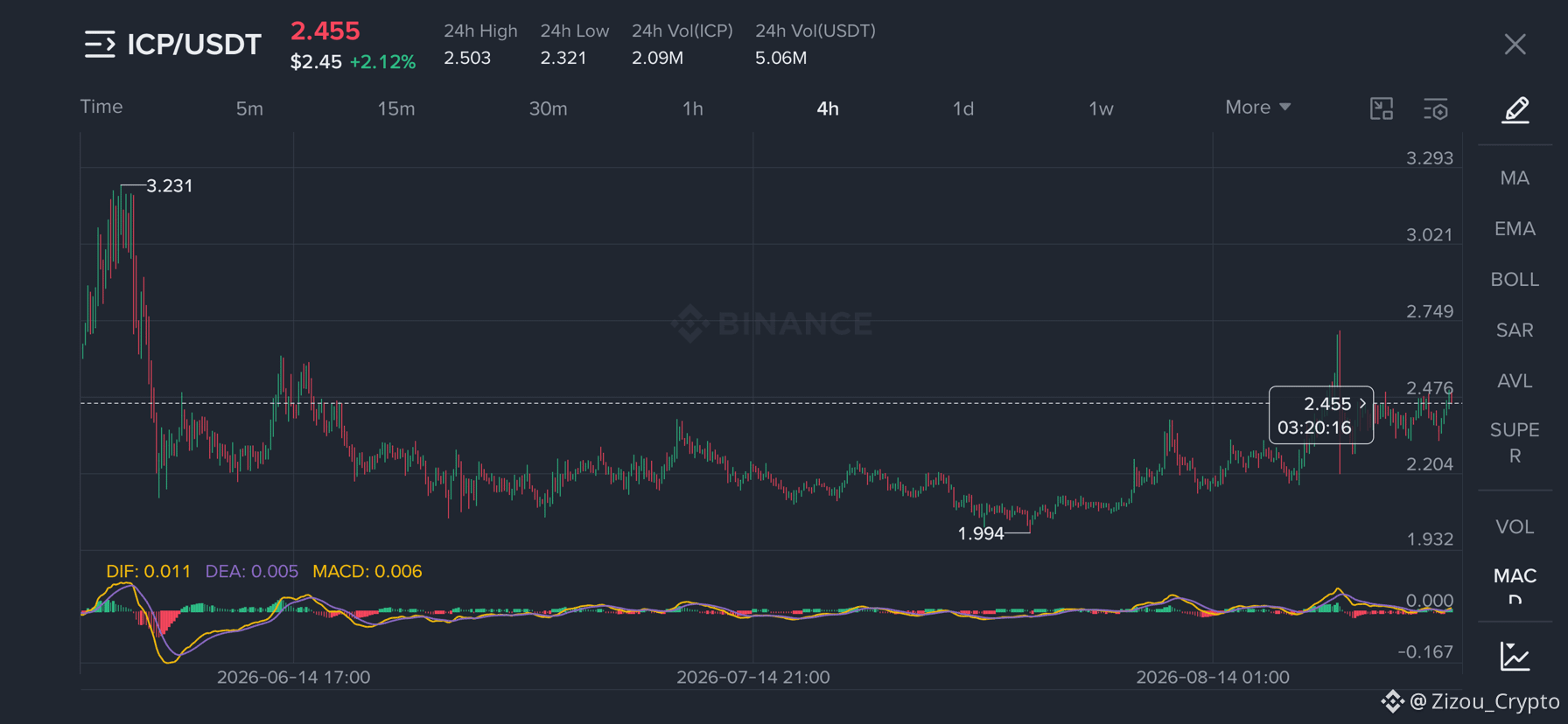This screenshot has height=724, width=1568.
Task: Click the 2026-06-14 17:00 date label
Action: pyautogui.click(x=293, y=677)
